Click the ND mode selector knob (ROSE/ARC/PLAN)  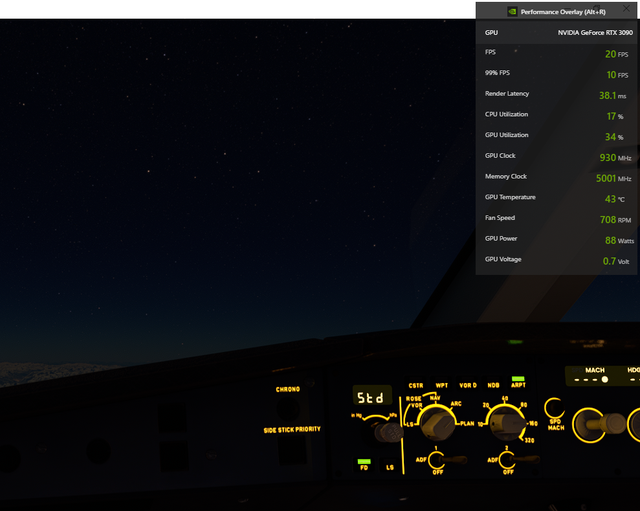click(x=437, y=423)
